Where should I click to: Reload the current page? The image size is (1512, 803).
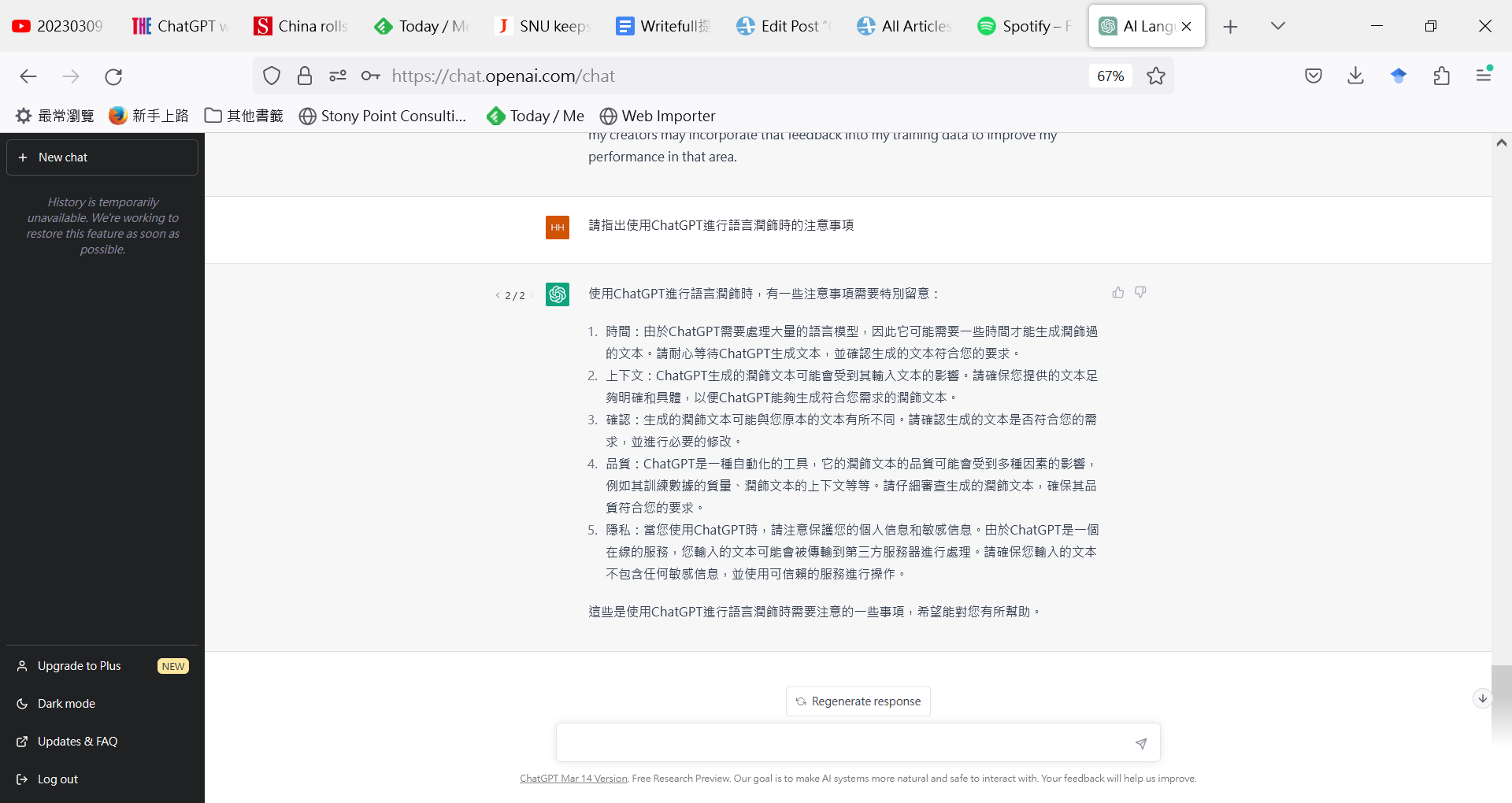(x=113, y=76)
